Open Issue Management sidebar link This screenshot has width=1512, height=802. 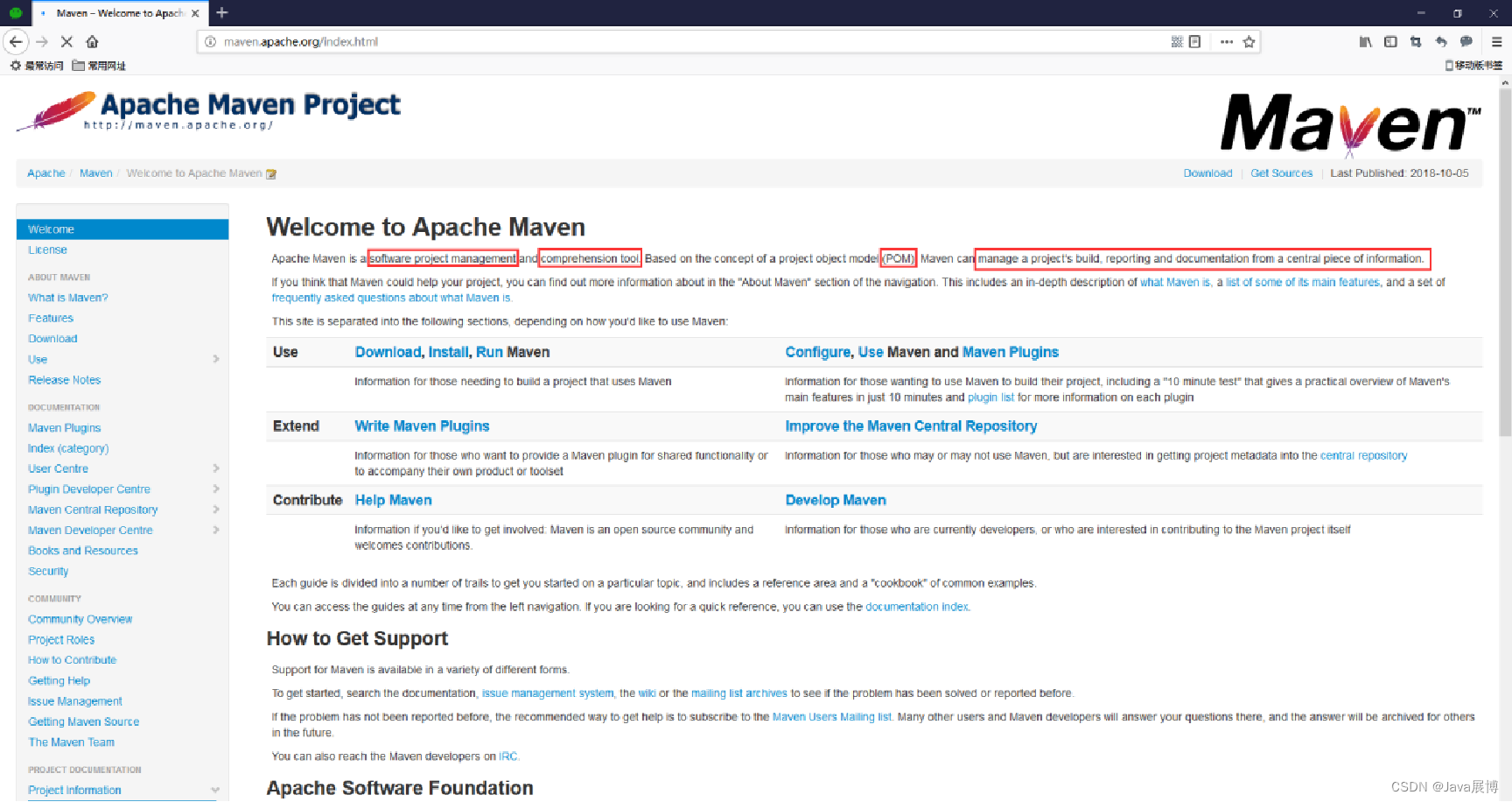click(75, 701)
